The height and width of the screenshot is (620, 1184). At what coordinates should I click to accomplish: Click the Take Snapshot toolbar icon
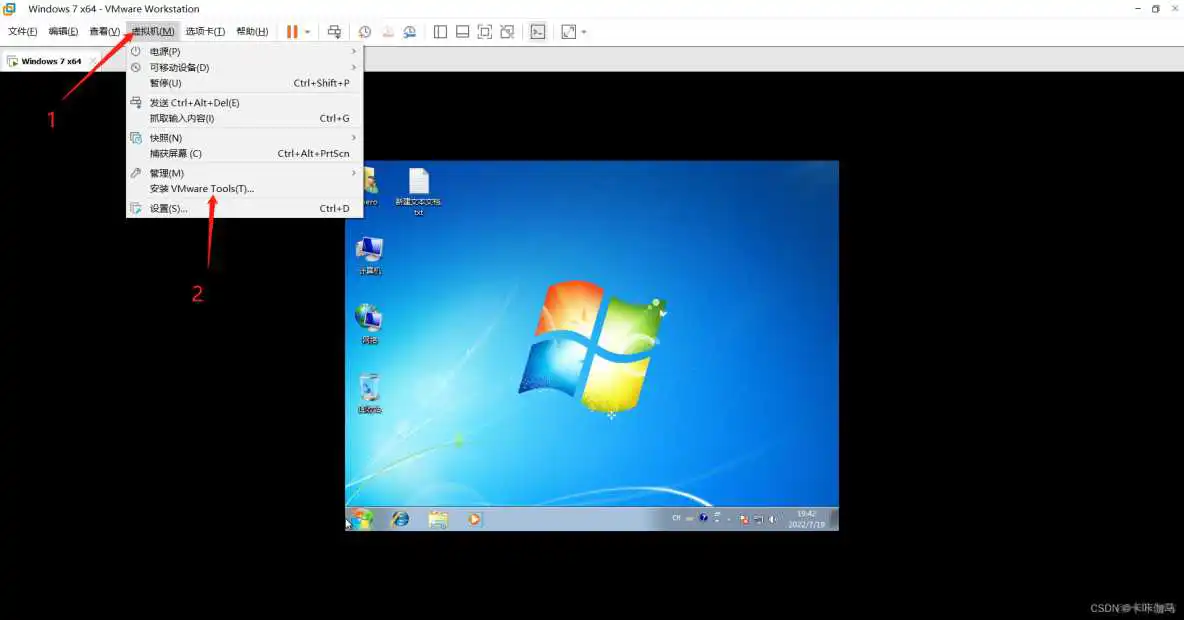[364, 31]
